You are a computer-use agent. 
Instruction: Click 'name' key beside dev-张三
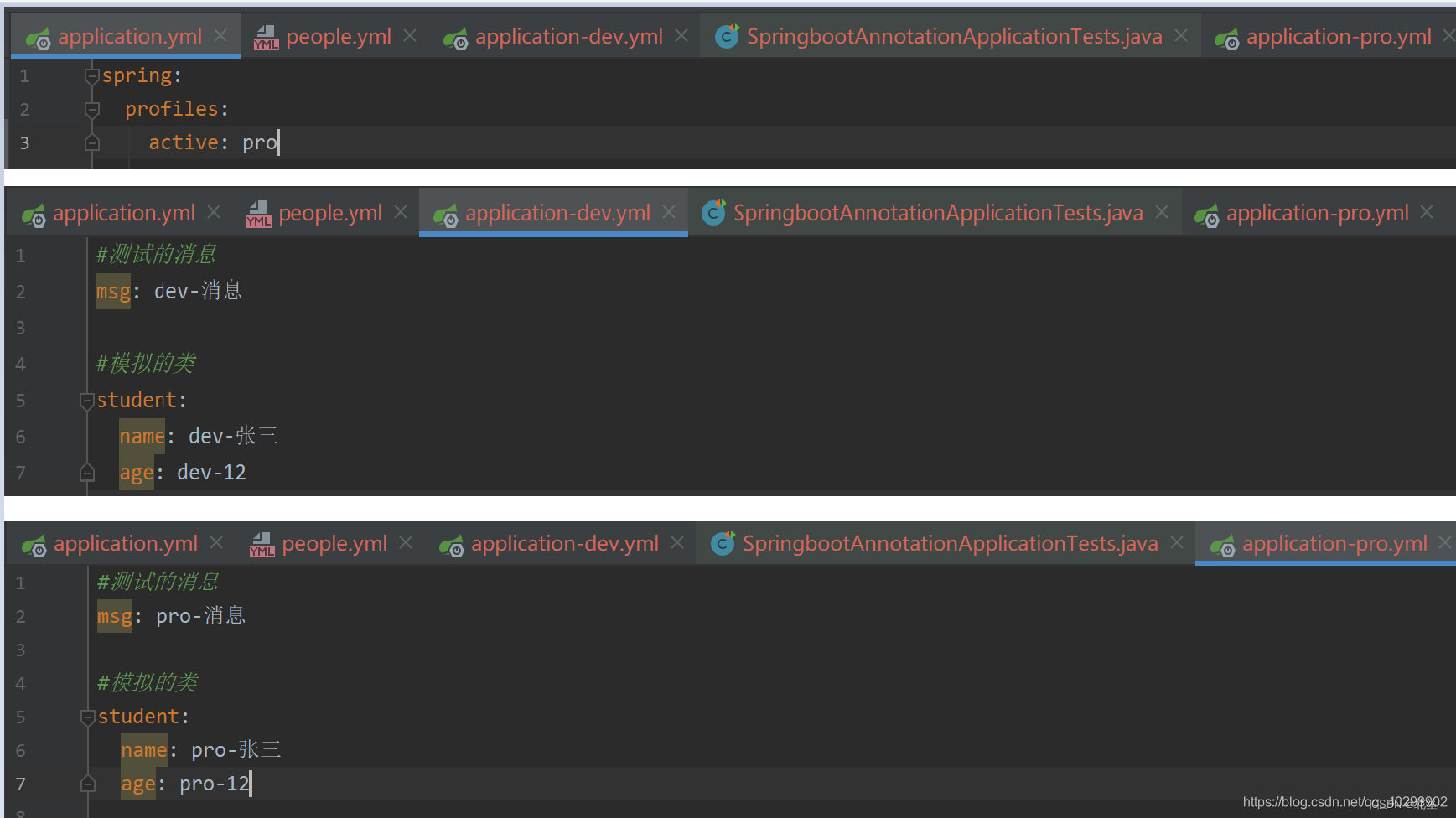142,436
